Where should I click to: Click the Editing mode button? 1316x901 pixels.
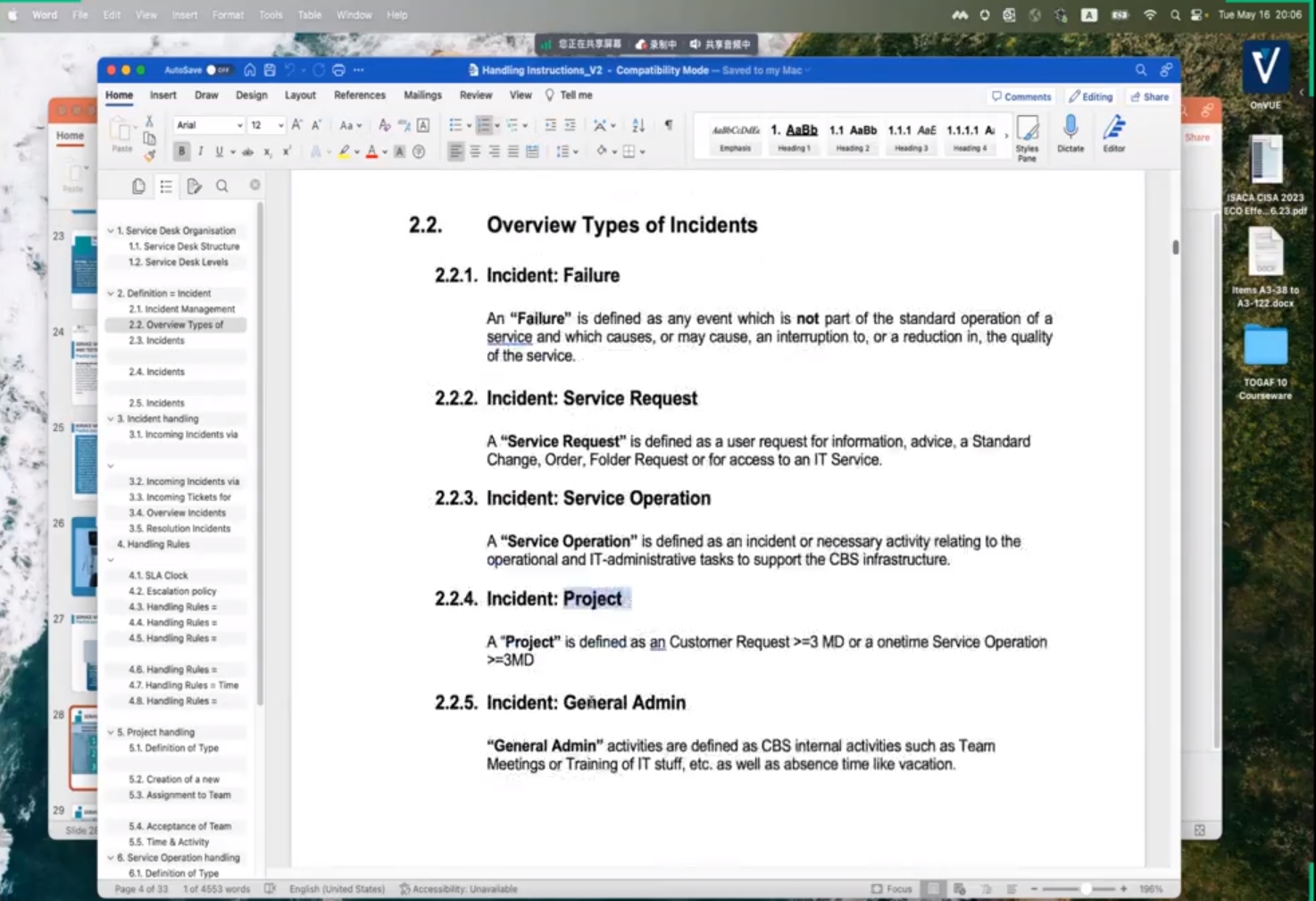tap(1091, 96)
